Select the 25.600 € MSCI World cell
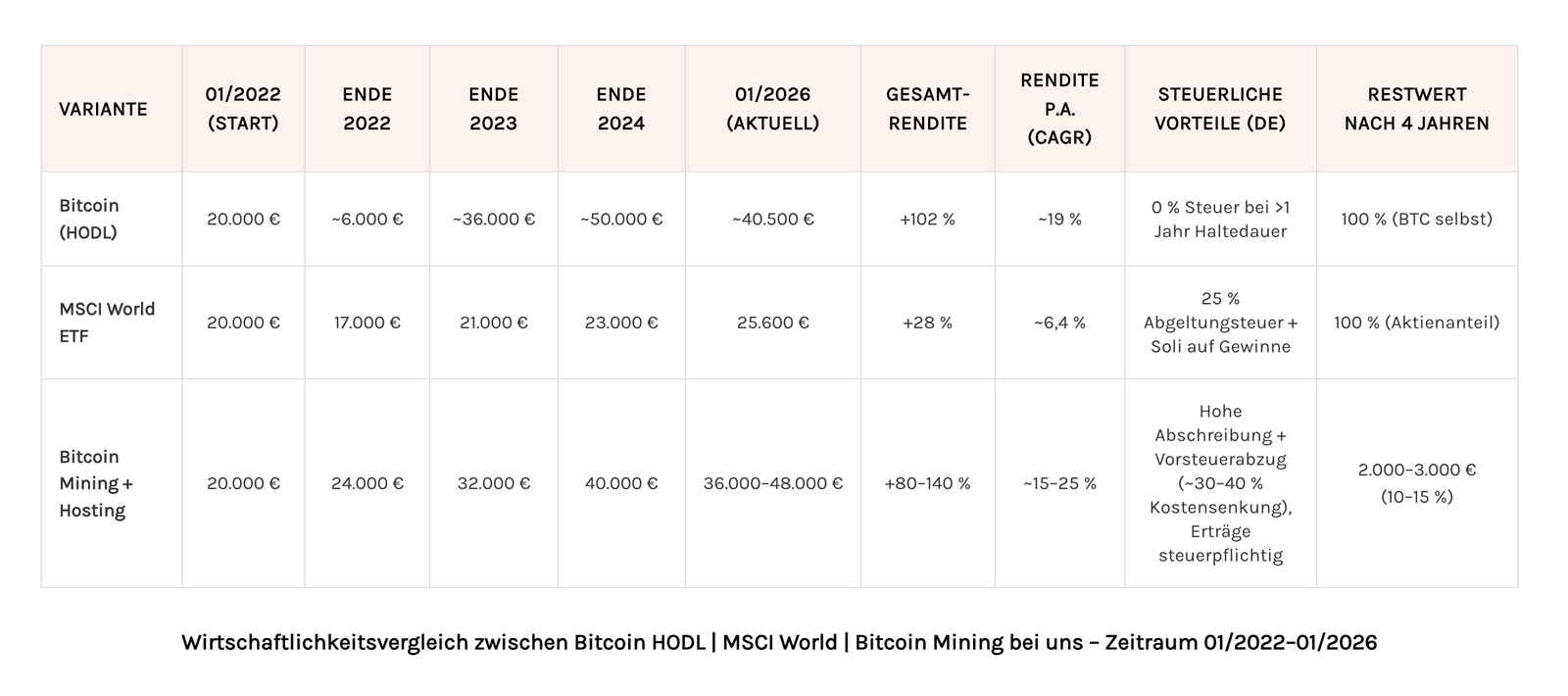Image resolution: width=1568 pixels, height=696 pixels. tap(772, 323)
